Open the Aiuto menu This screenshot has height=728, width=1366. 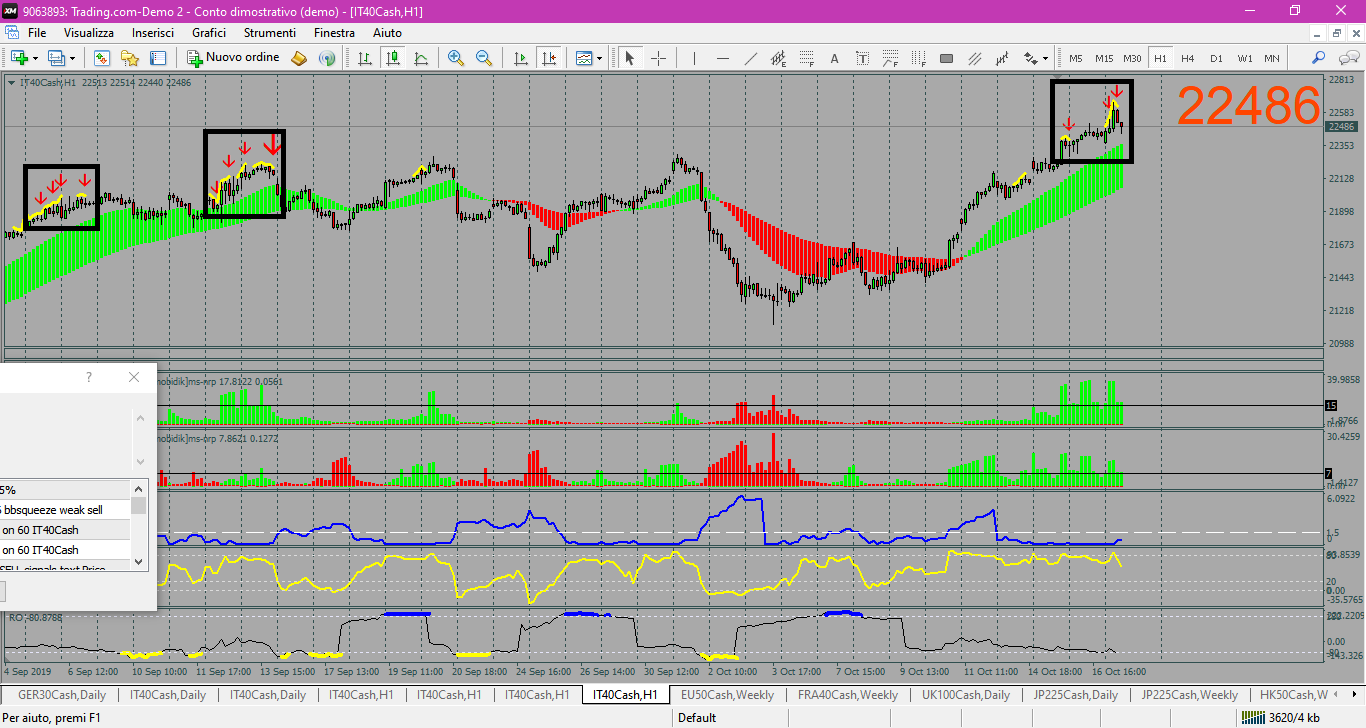click(x=387, y=33)
